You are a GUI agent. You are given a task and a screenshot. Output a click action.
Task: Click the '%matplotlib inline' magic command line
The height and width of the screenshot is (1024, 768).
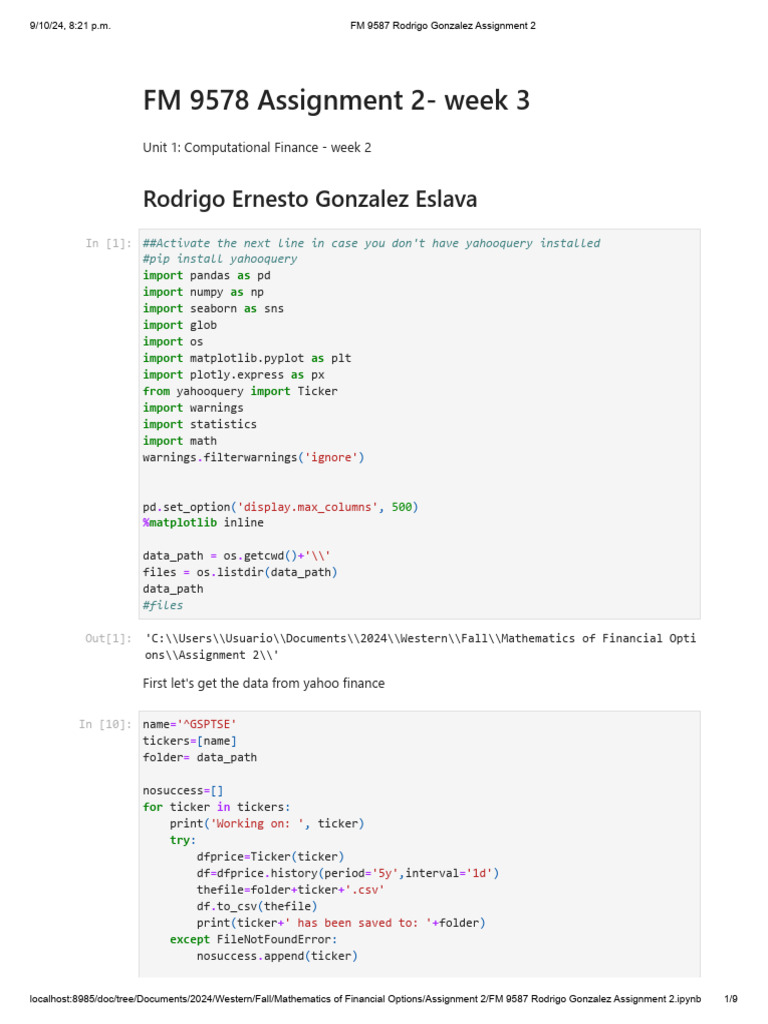[x=203, y=523]
